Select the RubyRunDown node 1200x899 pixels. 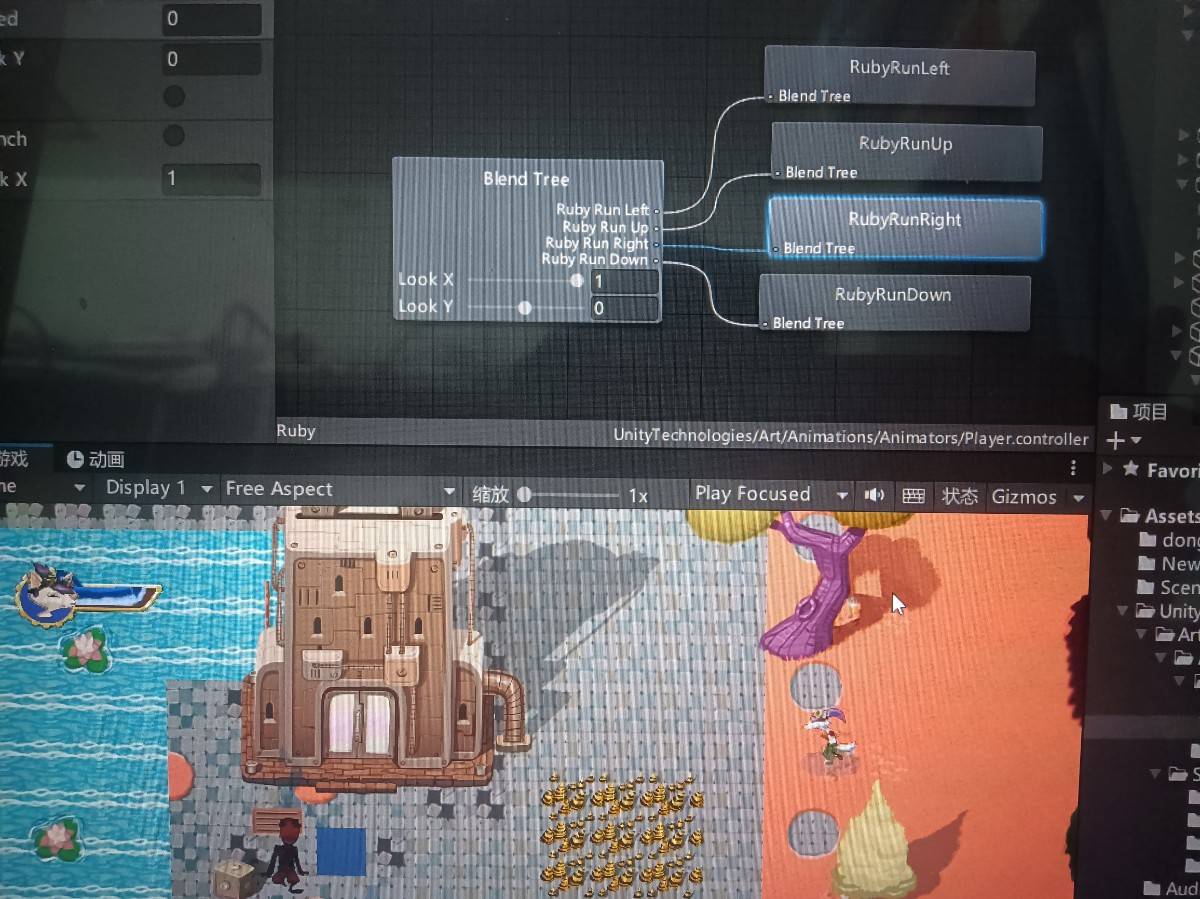coord(893,303)
